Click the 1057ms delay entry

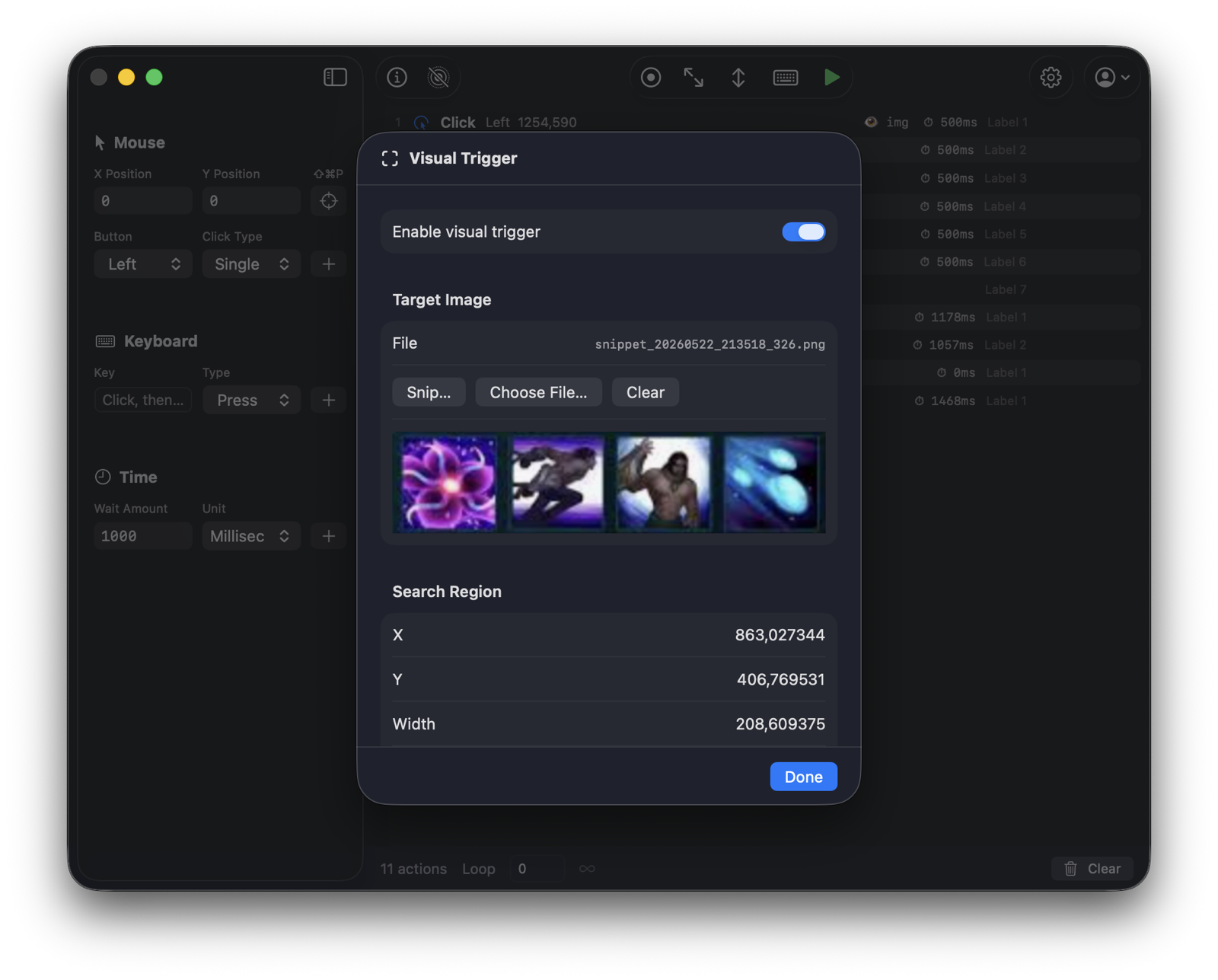942,345
